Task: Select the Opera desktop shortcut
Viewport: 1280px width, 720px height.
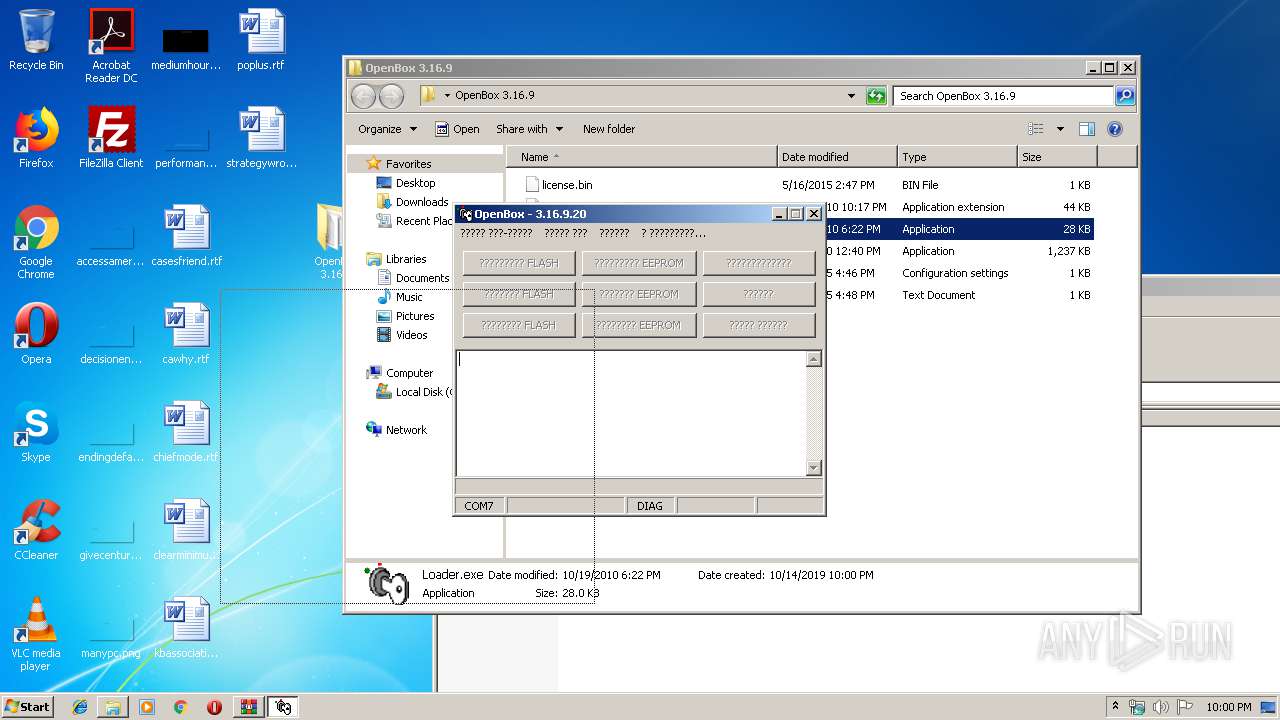Action: [36, 334]
